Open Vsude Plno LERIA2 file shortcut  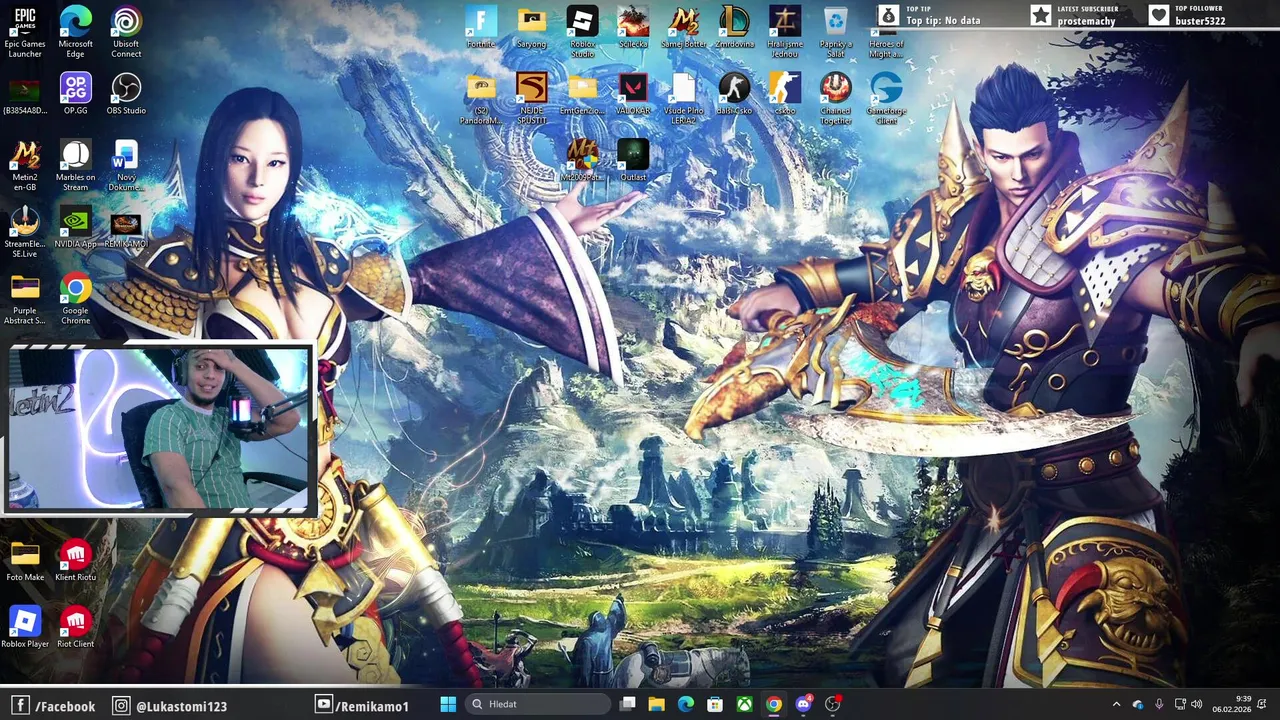tap(684, 99)
